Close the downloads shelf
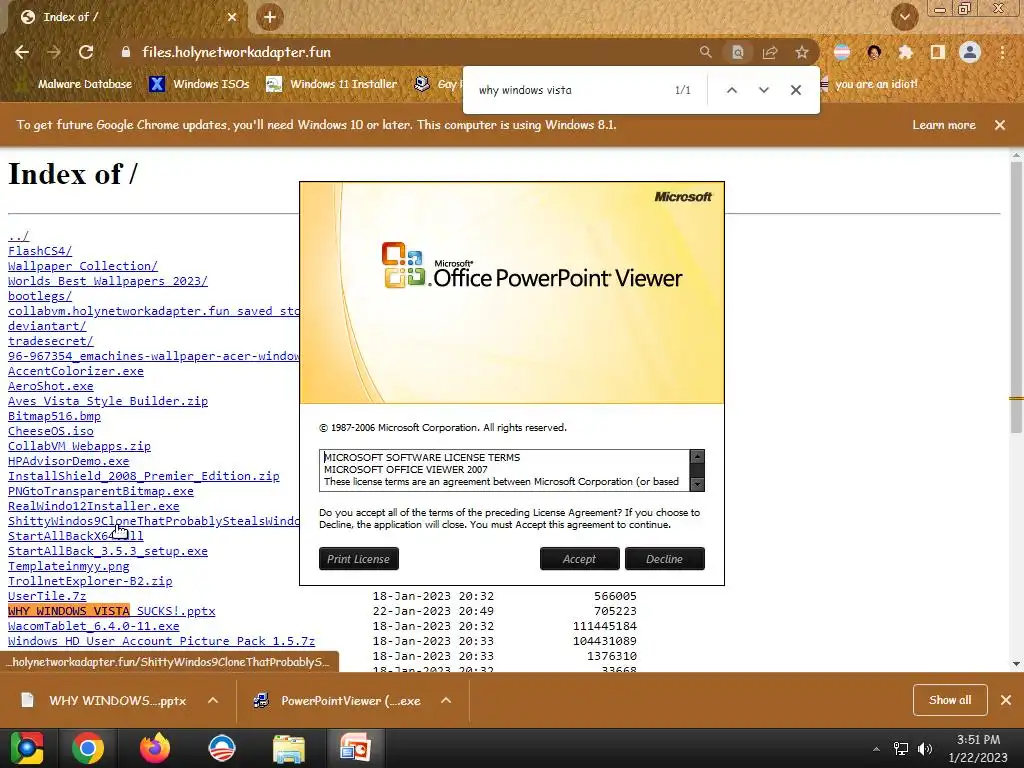This screenshot has width=1024, height=768. (1006, 700)
